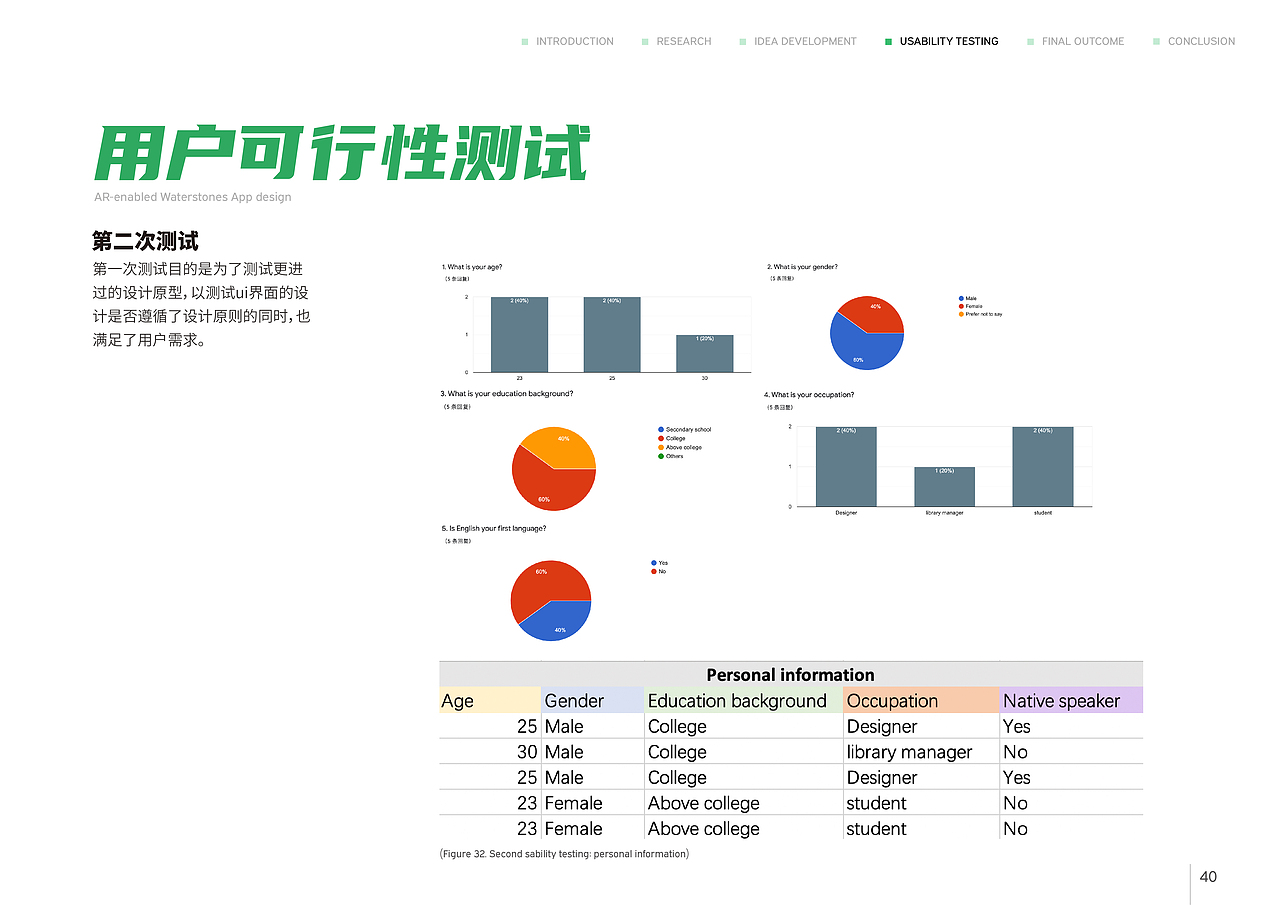The height and width of the screenshot is (905, 1280).
Task: Click the Designer bar in occupation chart
Action: [x=846, y=467]
